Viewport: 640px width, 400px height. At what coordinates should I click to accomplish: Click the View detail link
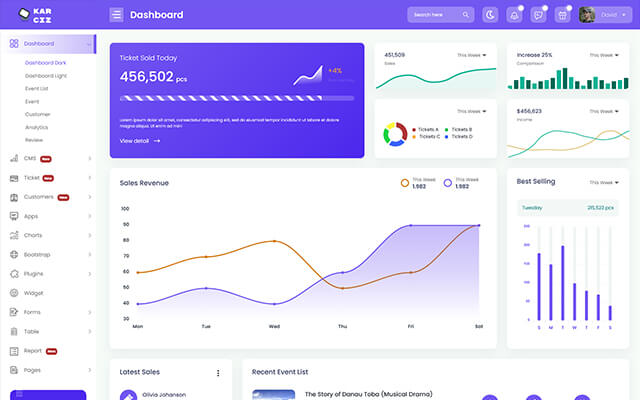(x=139, y=141)
